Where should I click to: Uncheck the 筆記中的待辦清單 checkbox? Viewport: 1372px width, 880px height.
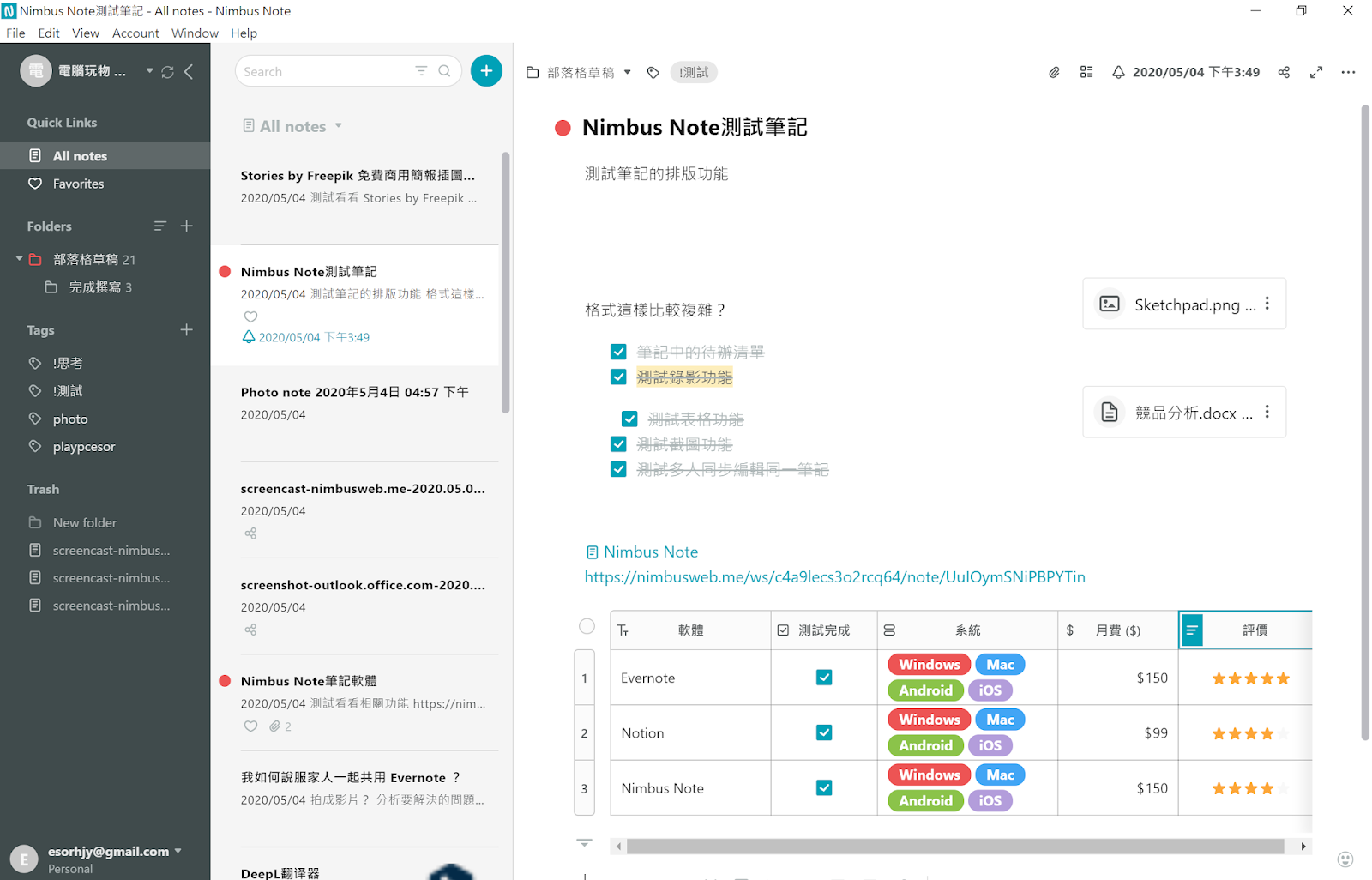[x=618, y=352]
